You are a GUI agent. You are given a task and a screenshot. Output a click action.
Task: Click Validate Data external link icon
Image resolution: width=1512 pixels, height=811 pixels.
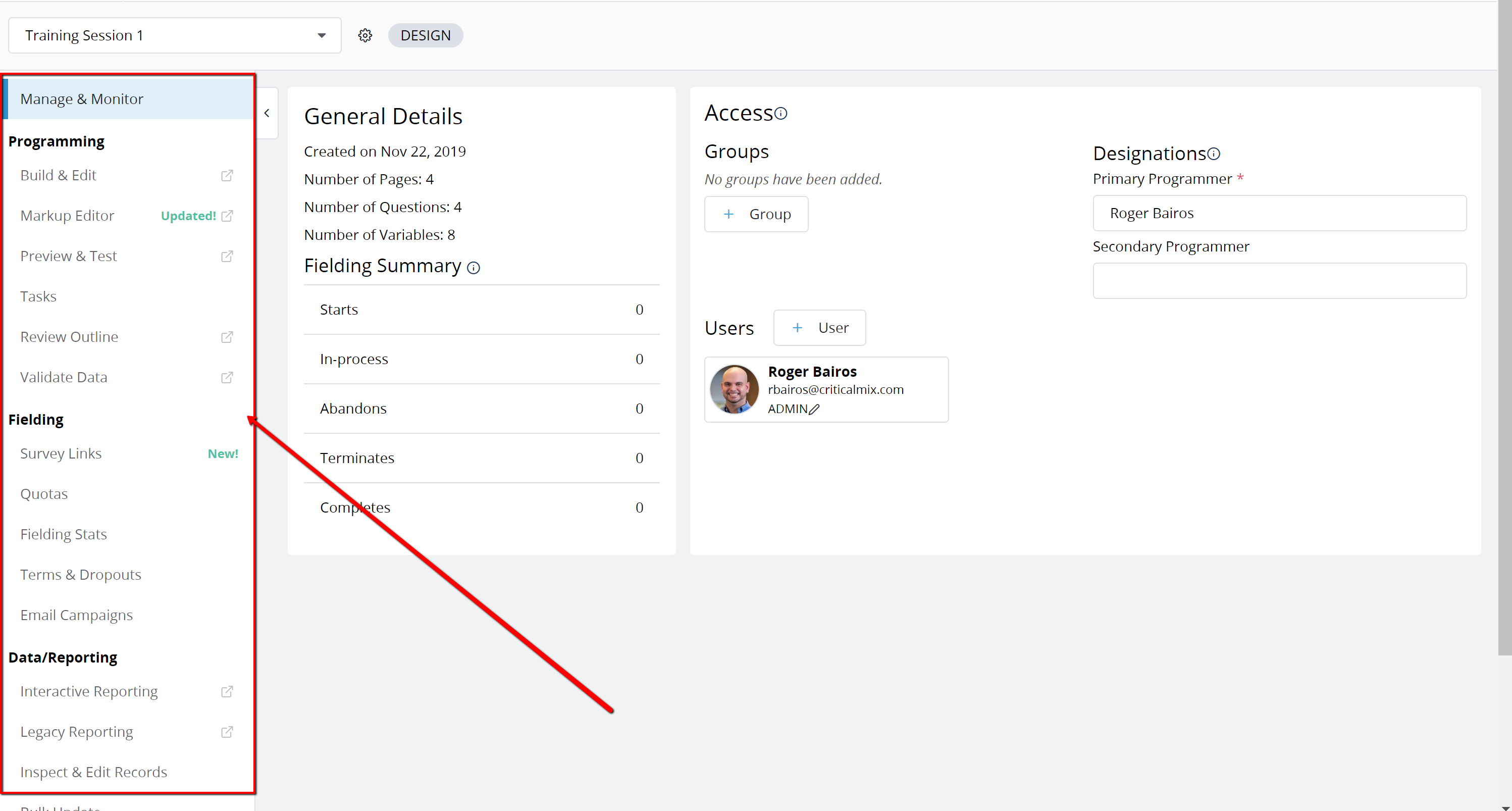point(227,377)
